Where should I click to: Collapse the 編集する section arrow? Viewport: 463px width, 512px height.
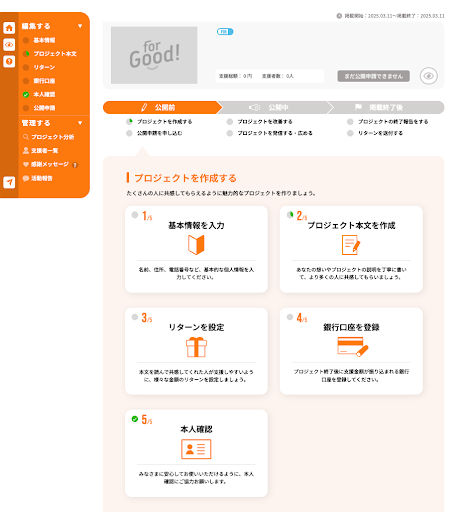pyautogui.click(x=80, y=26)
